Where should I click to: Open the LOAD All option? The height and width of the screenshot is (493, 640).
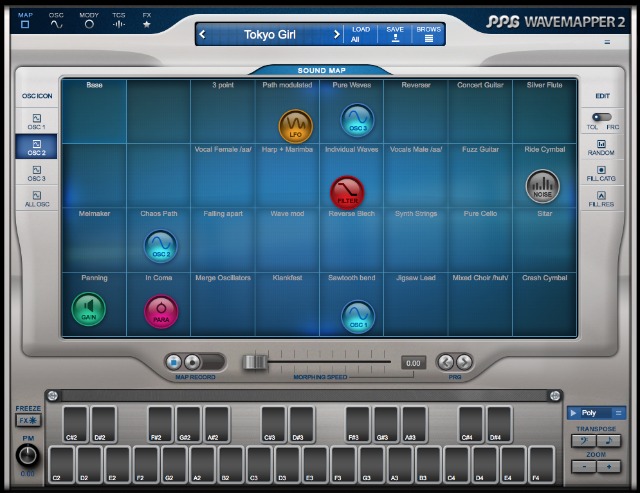361,34
